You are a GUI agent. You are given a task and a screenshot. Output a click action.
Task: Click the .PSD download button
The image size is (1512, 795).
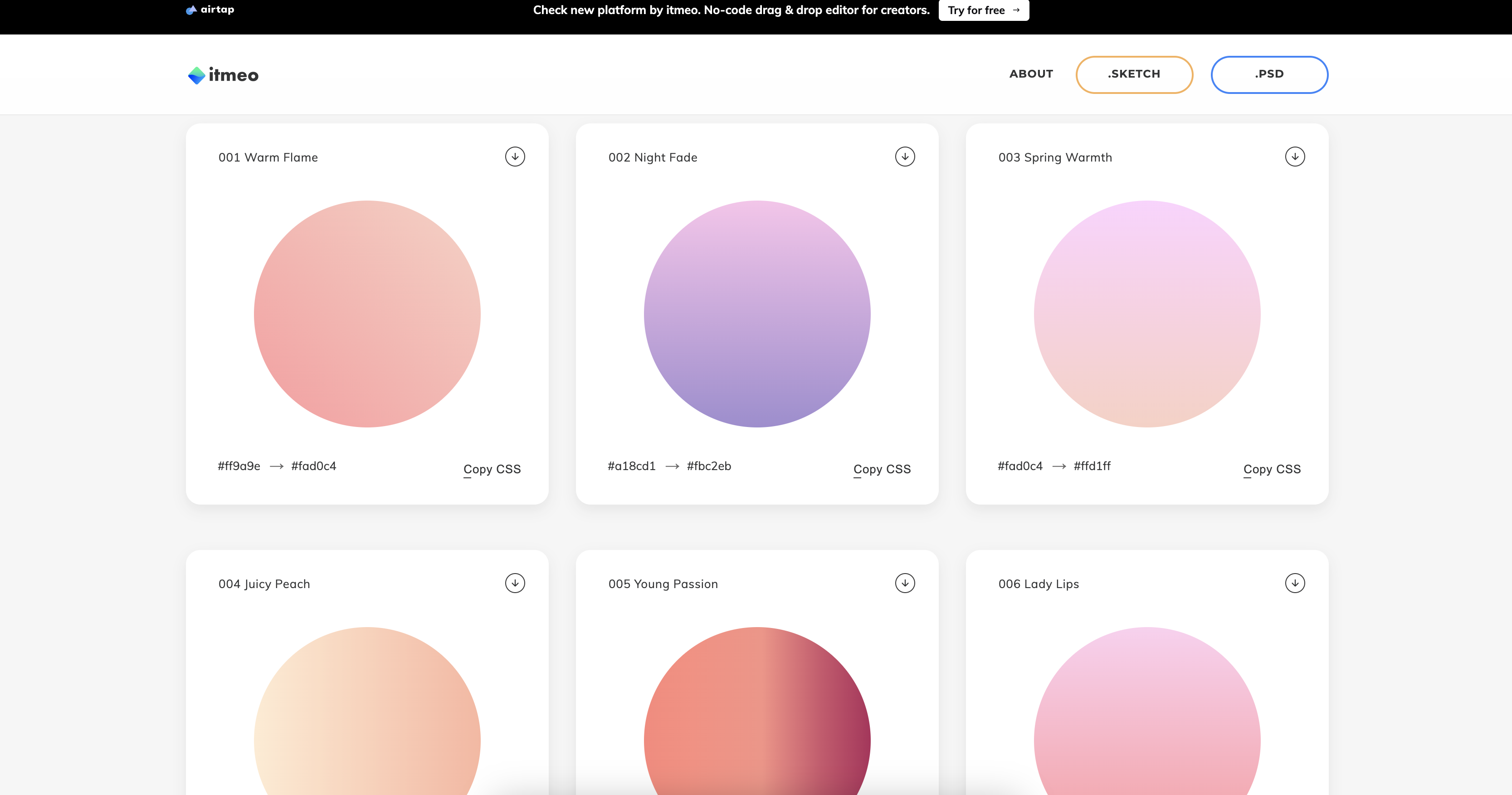[1269, 74]
